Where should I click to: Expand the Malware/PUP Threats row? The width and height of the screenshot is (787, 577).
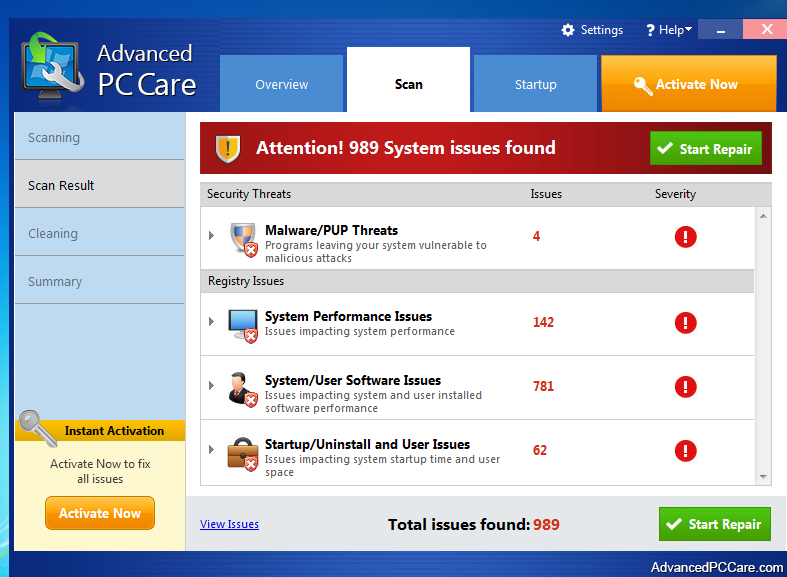pyautogui.click(x=211, y=236)
